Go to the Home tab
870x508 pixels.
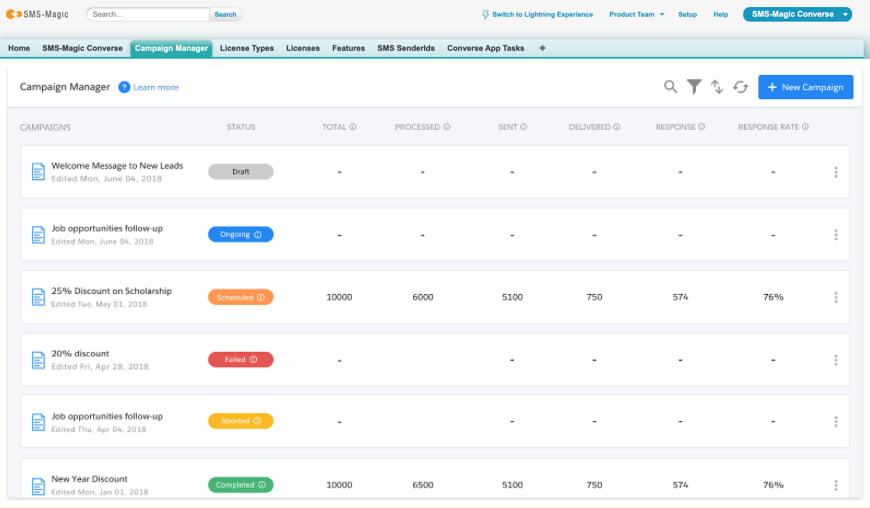click(x=19, y=48)
